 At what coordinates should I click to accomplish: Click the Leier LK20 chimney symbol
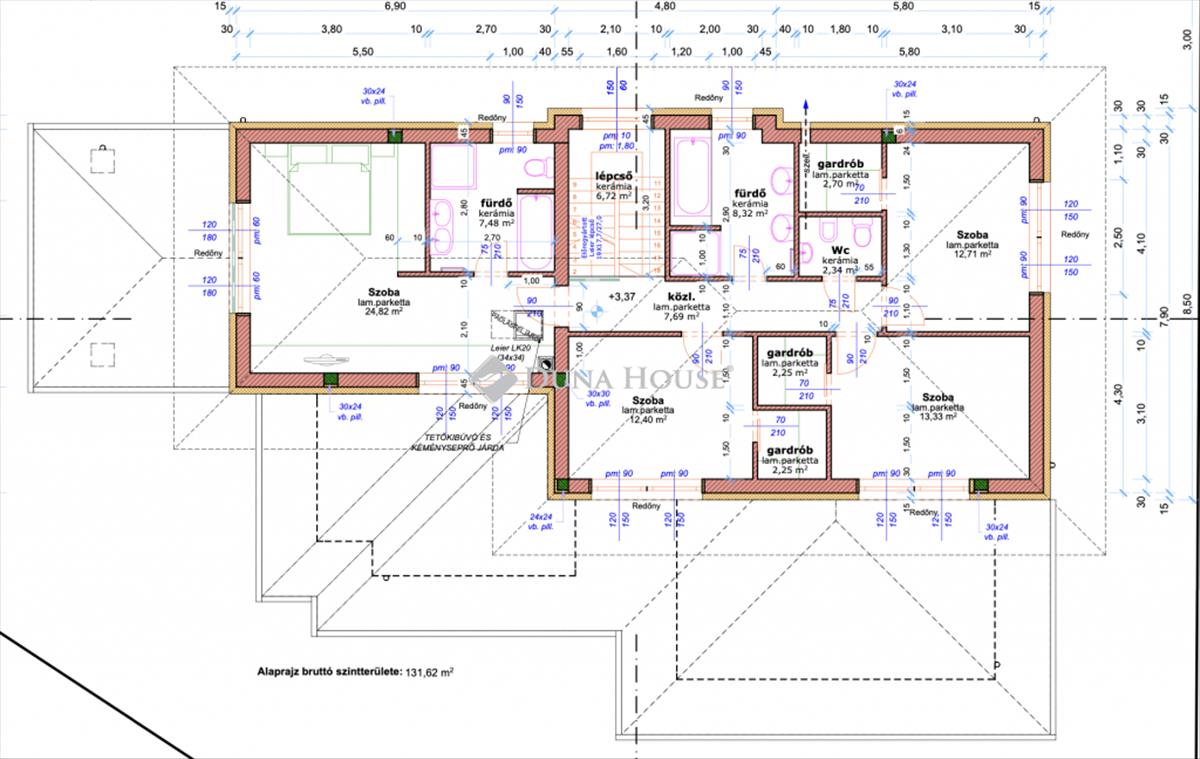pyautogui.click(x=543, y=364)
